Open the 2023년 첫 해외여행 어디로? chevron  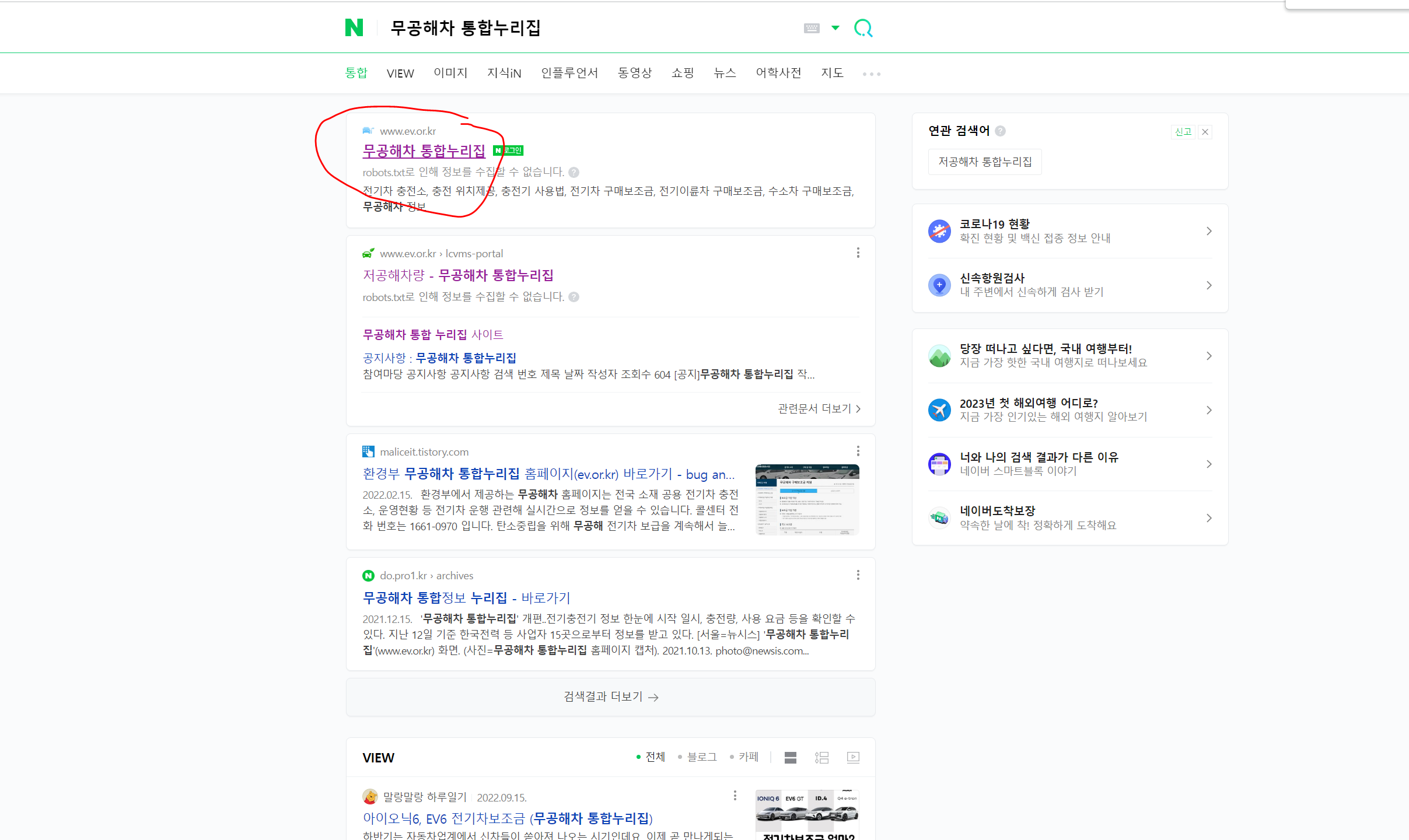point(1209,410)
